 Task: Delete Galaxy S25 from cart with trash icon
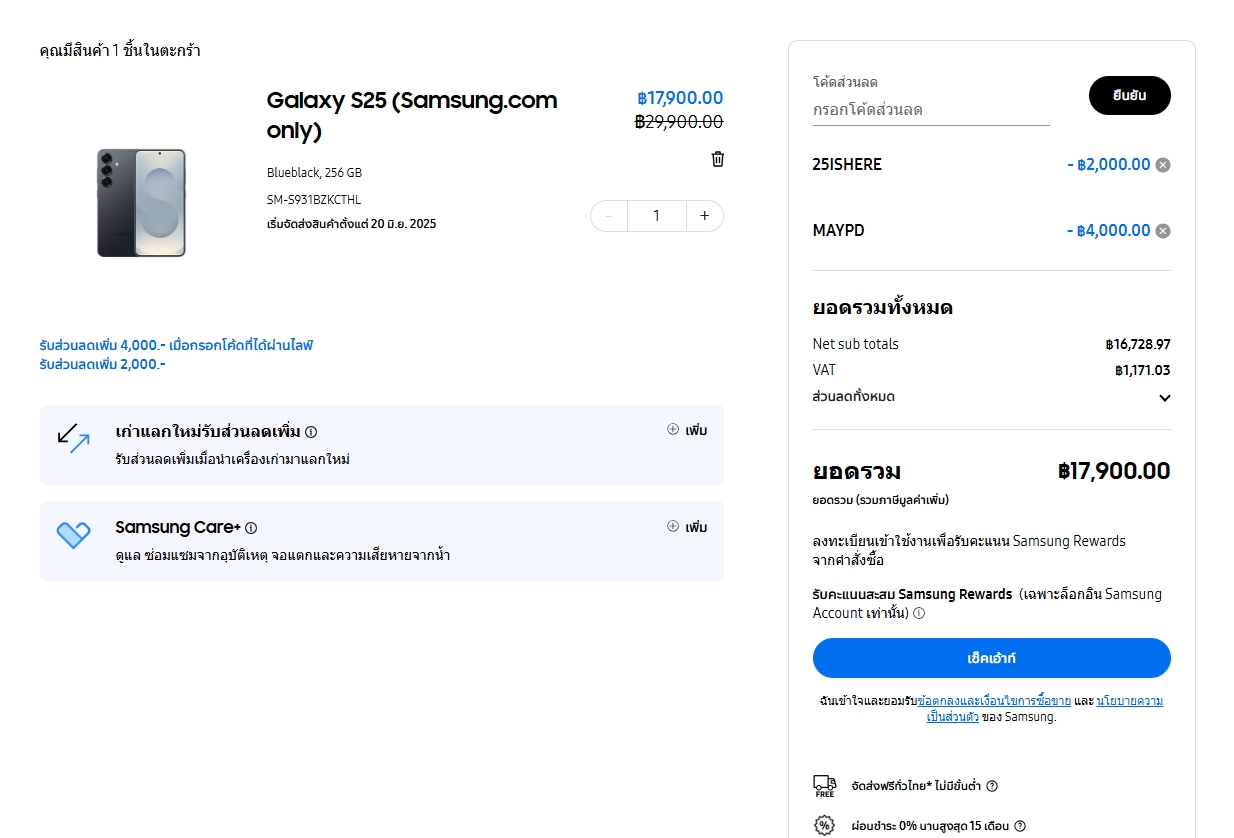(717, 159)
